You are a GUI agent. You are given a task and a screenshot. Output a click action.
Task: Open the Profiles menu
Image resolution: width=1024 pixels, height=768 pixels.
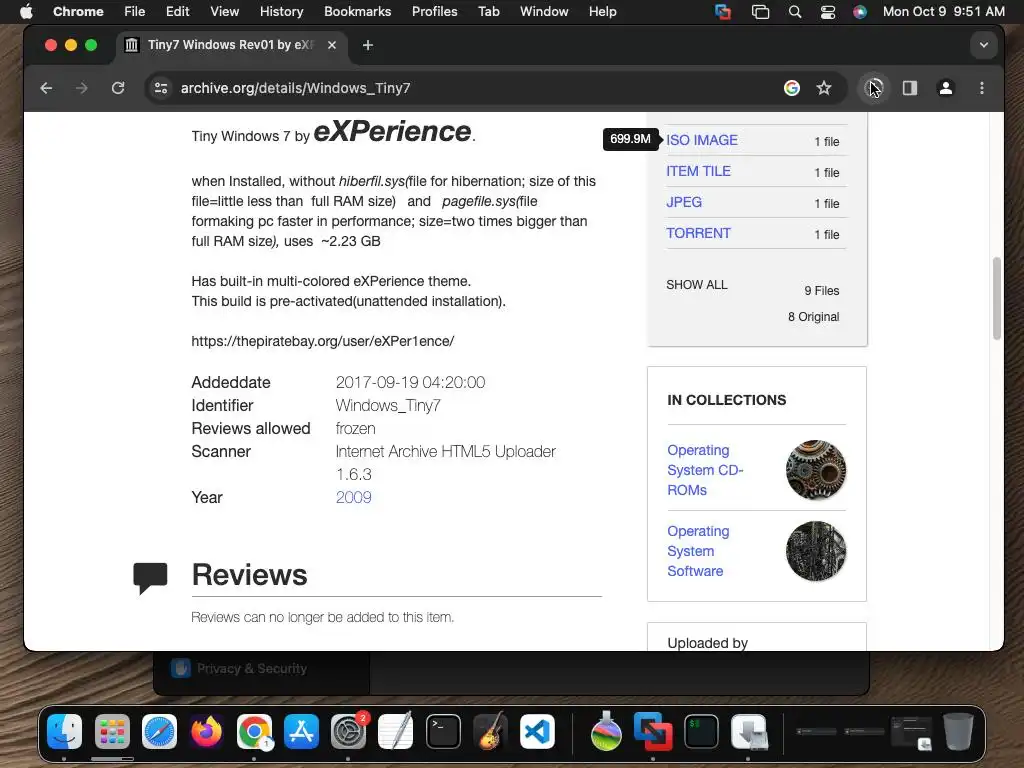(x=434, y=12)
